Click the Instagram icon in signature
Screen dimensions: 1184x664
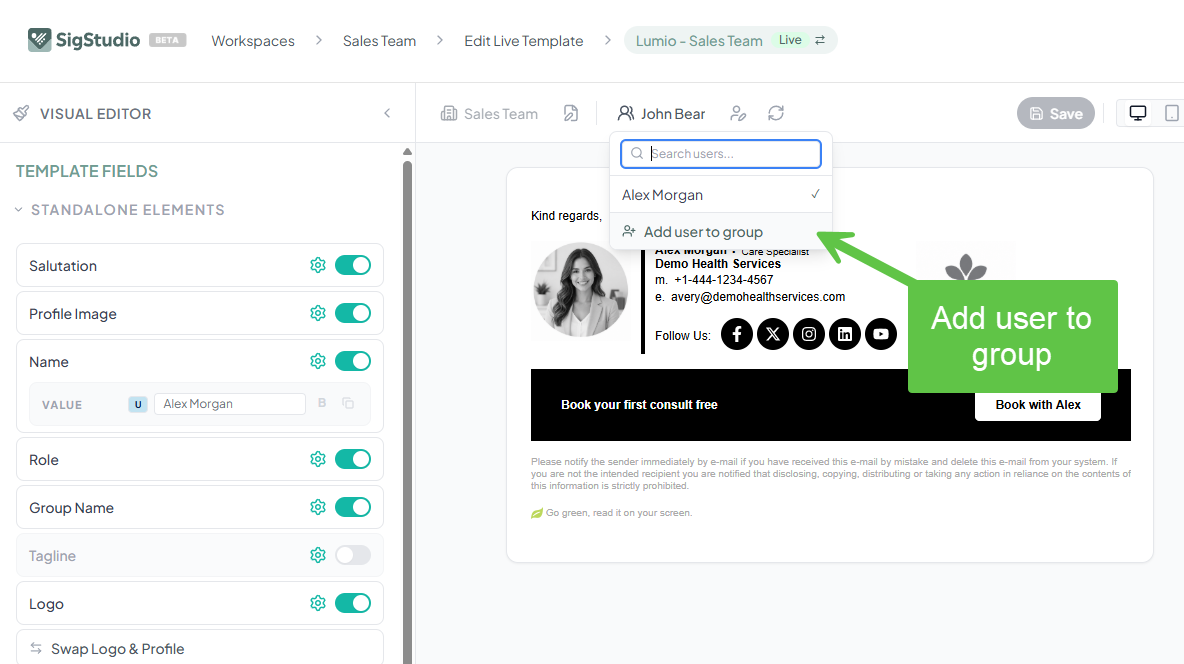tap(809, 334)
